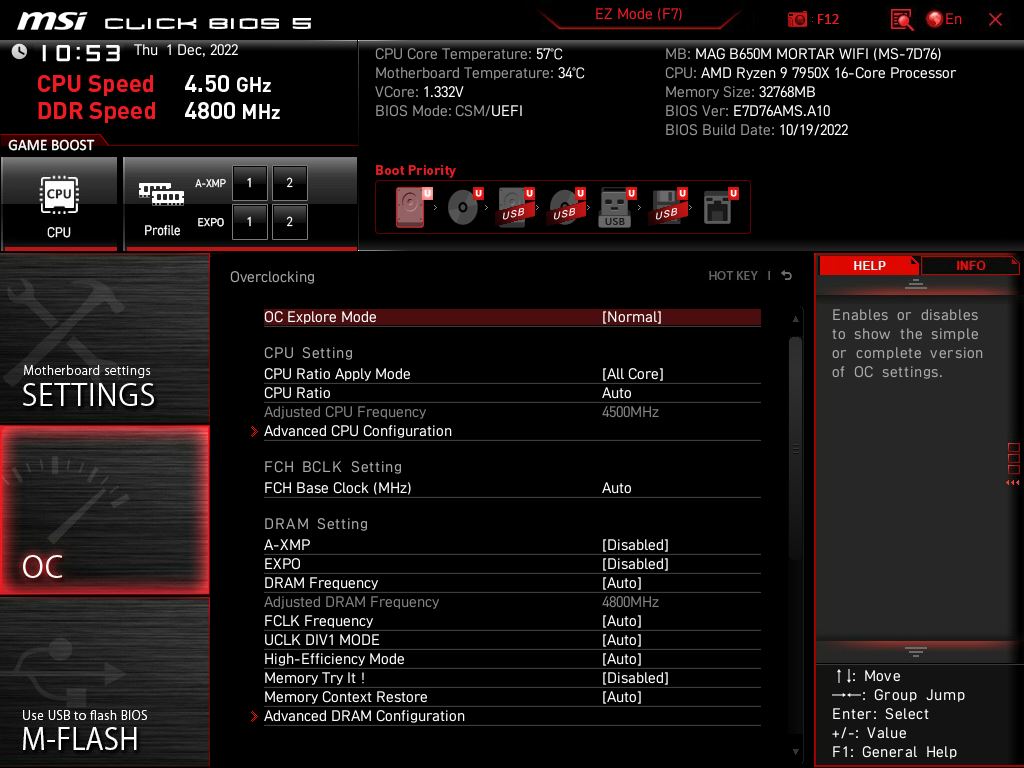Open the Memory Try It ! option
1024x768 pixels.
512,678
